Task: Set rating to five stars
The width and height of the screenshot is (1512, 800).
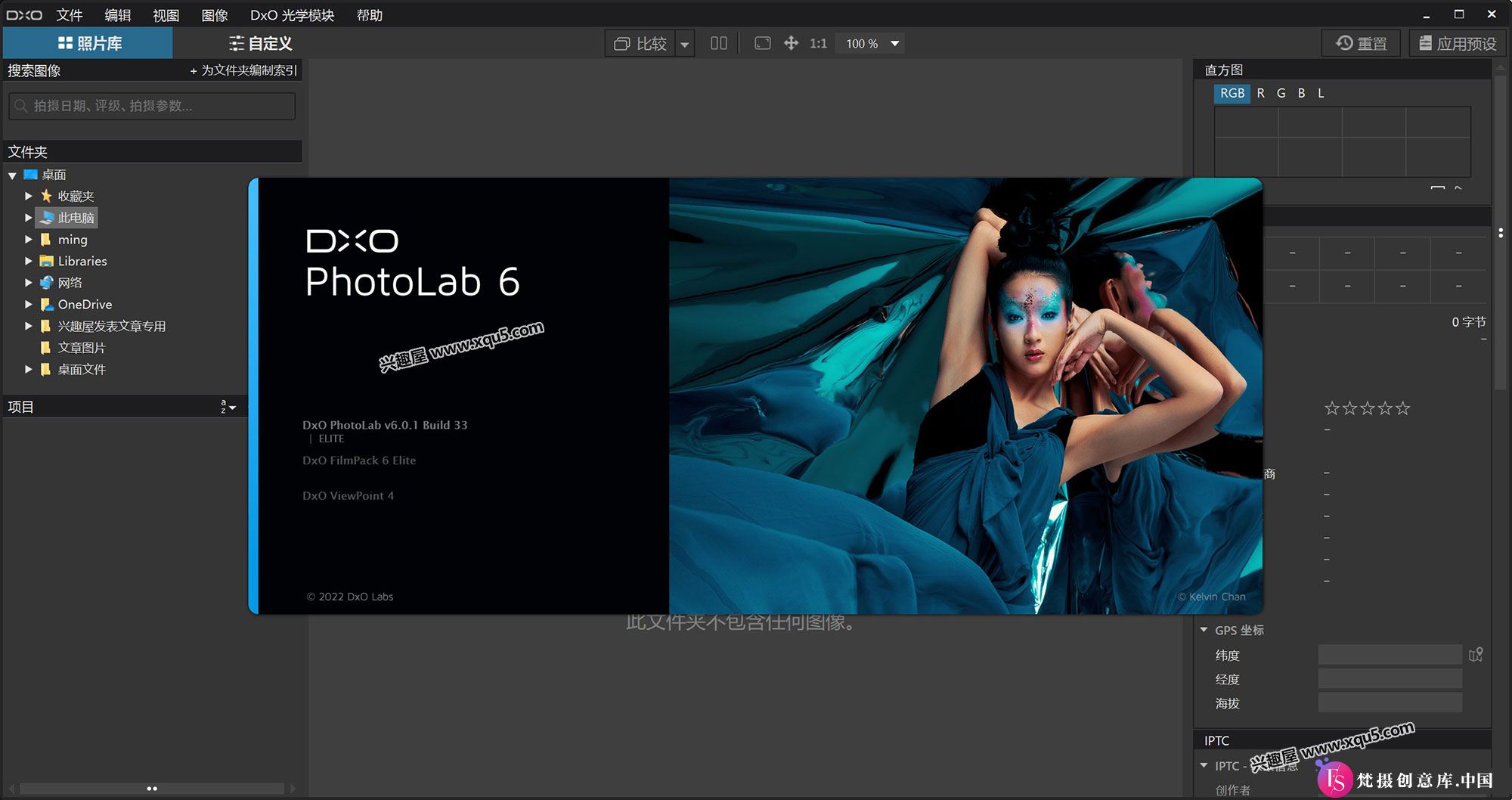Action: pos(1402,408)
